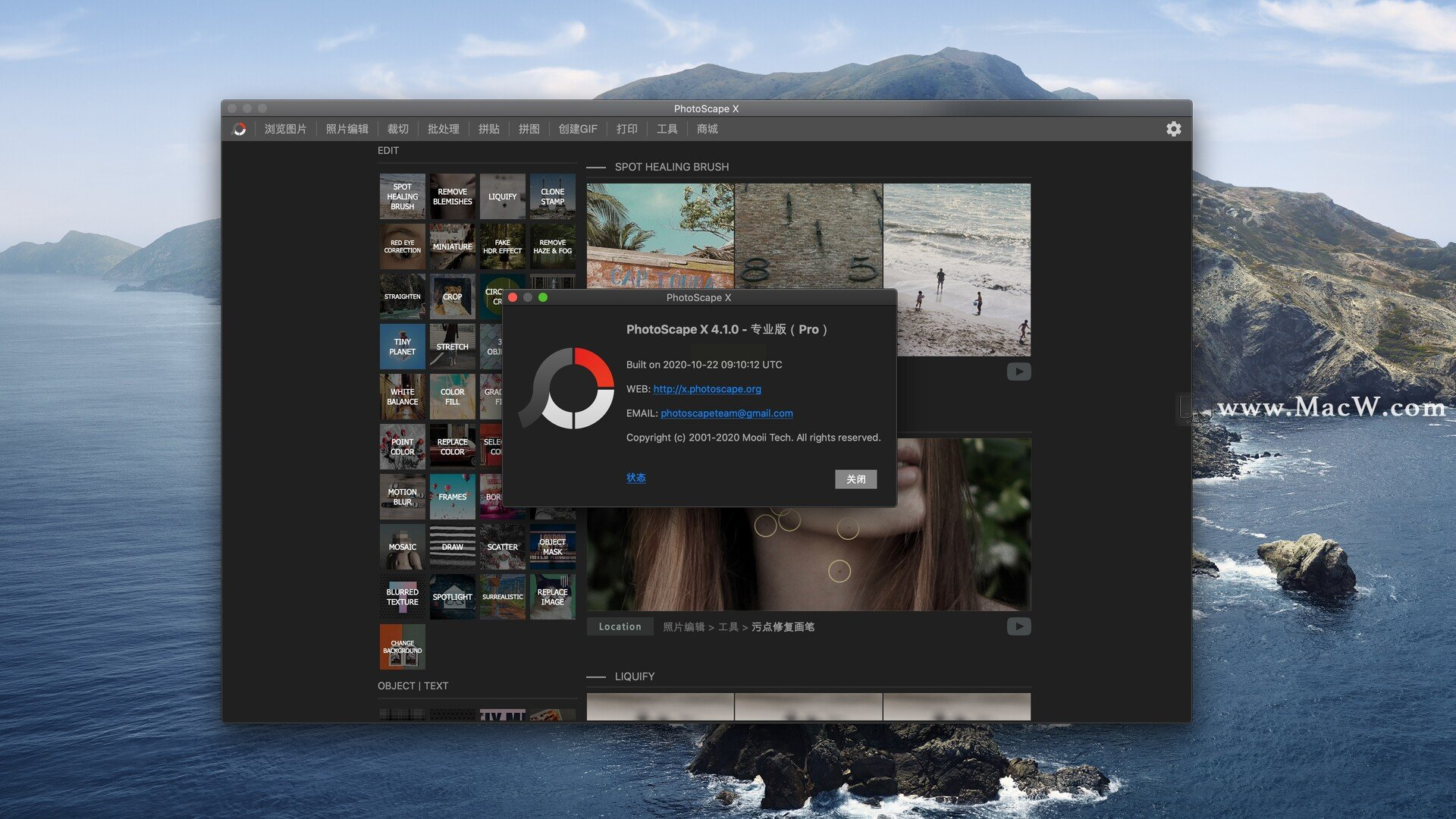Open the Red Eye Correction tile
Screen dimensions: 1456x819
pos(402,246)
